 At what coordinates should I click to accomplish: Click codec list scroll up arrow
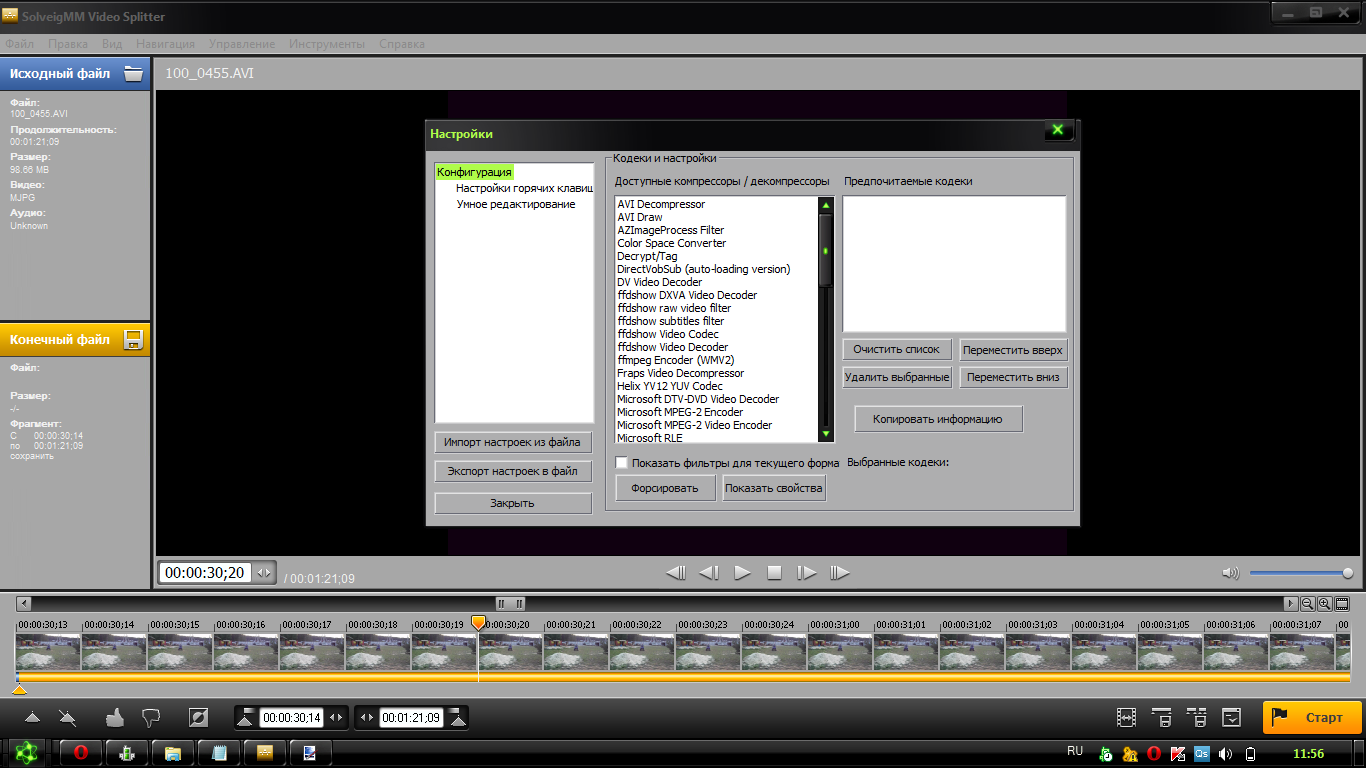pyautogui.click(x=826, y=205)
